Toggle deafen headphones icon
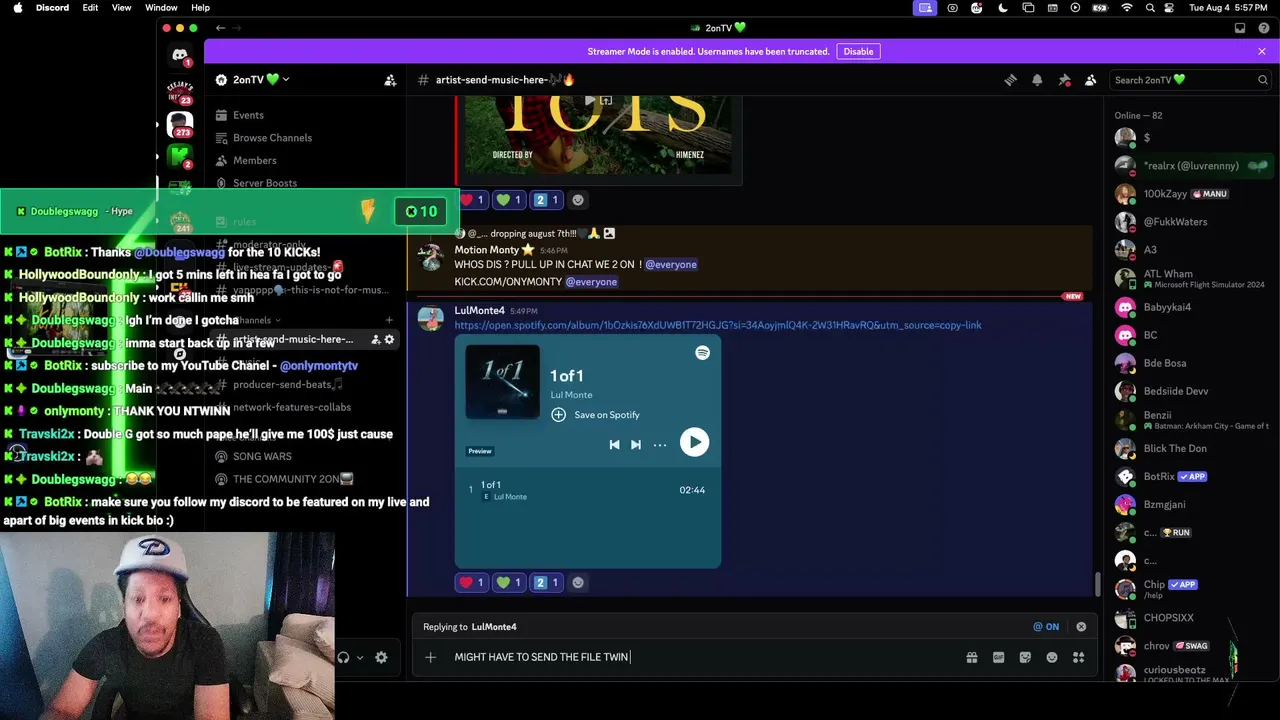This screenshot has width=1280, height=720. (343, 657)
